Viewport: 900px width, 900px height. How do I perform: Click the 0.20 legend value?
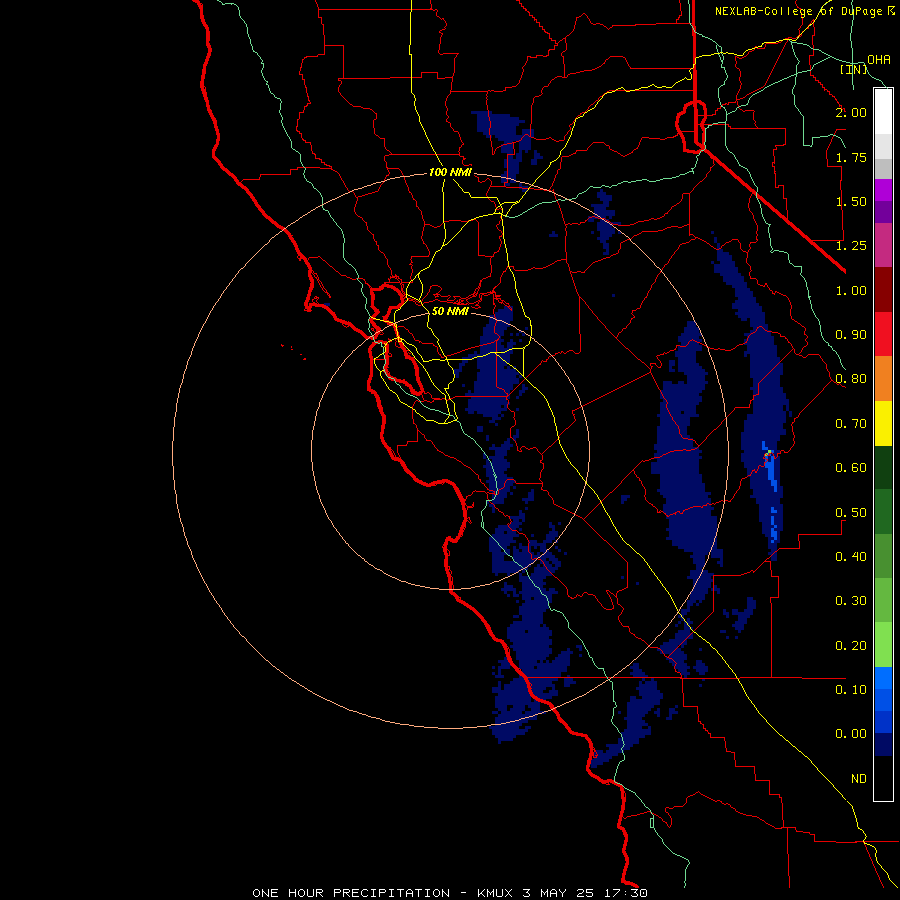pos(851,645)
